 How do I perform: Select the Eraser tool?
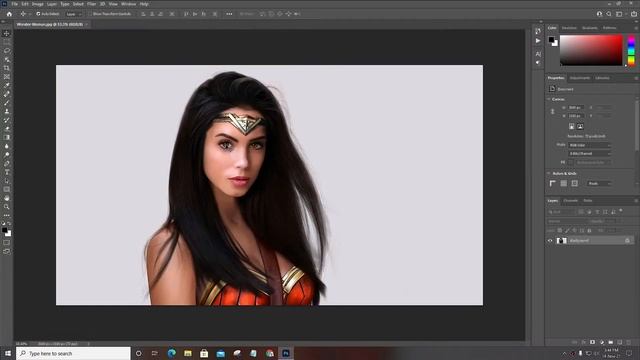[x=7, y=129]
